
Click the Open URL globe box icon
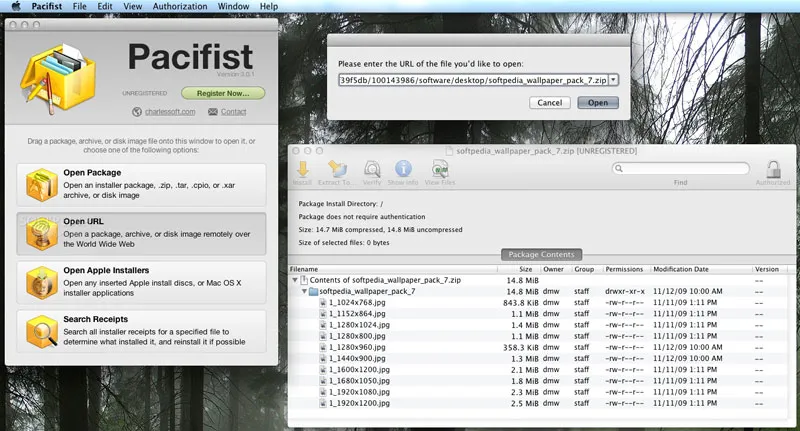[x=41, y=234]
